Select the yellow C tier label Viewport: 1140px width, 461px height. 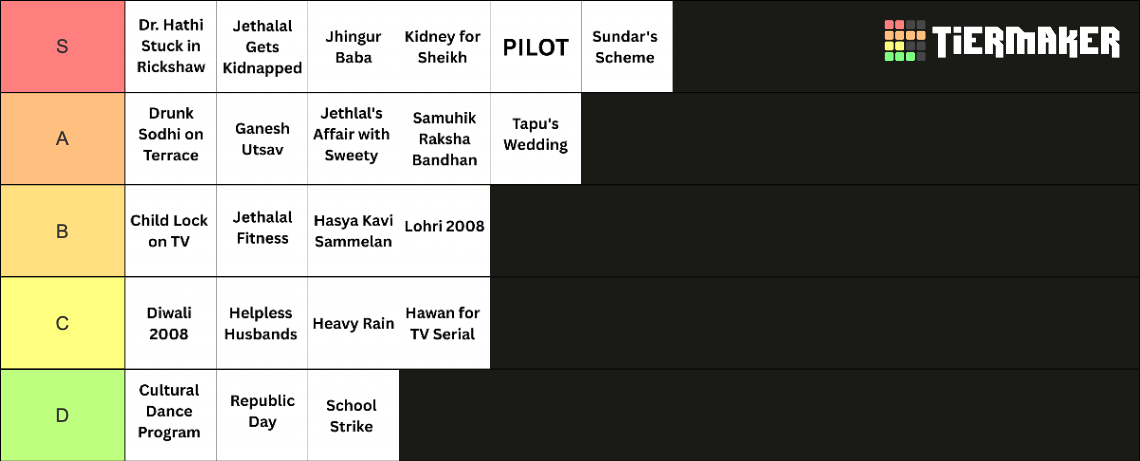63,323
